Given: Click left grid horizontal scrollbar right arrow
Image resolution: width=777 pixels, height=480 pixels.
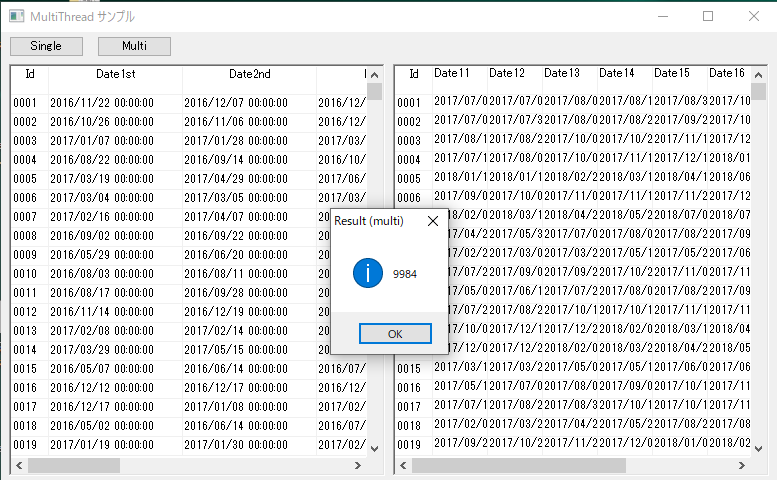Looking at the screenshot, I should [360, 465].
